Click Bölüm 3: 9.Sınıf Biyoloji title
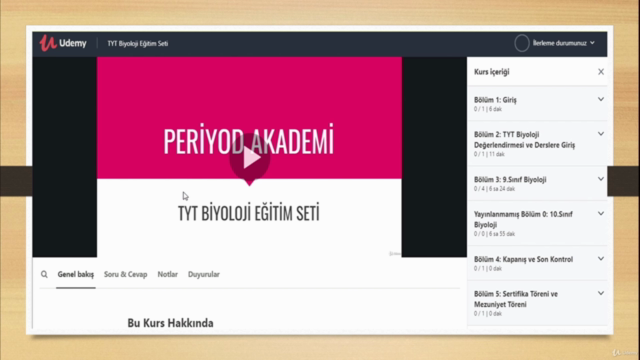The width and height of the screenshot is (640, 360). (x=510, y=180)
